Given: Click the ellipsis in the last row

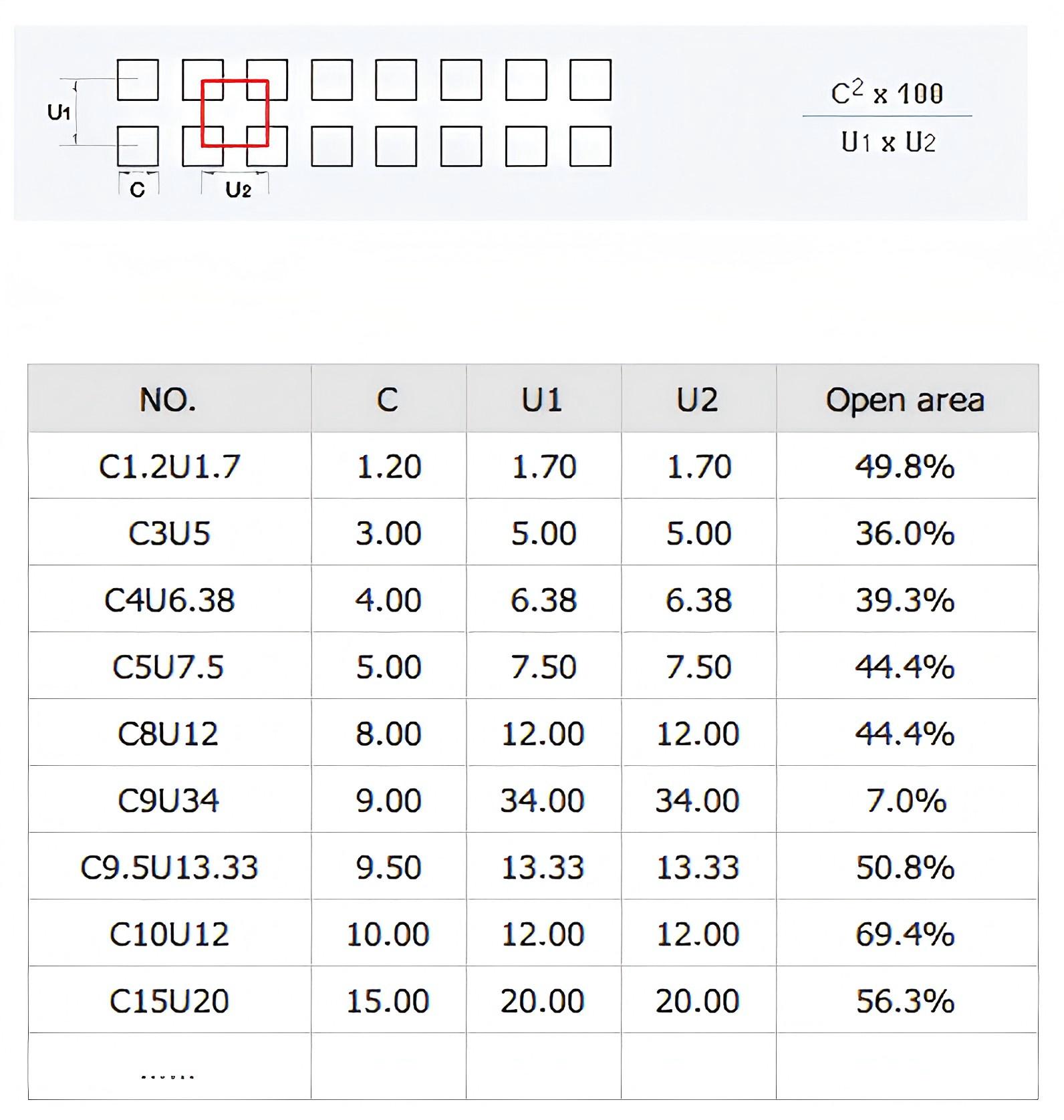Looking at the screenshot, I should pos(168,1077).
